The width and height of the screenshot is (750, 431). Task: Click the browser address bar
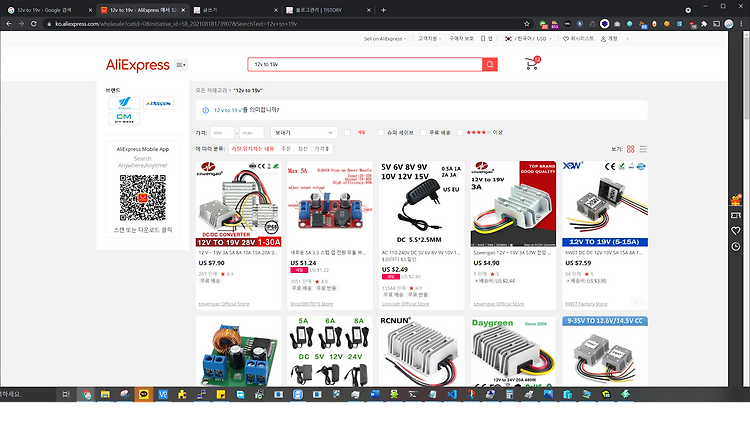285,23
